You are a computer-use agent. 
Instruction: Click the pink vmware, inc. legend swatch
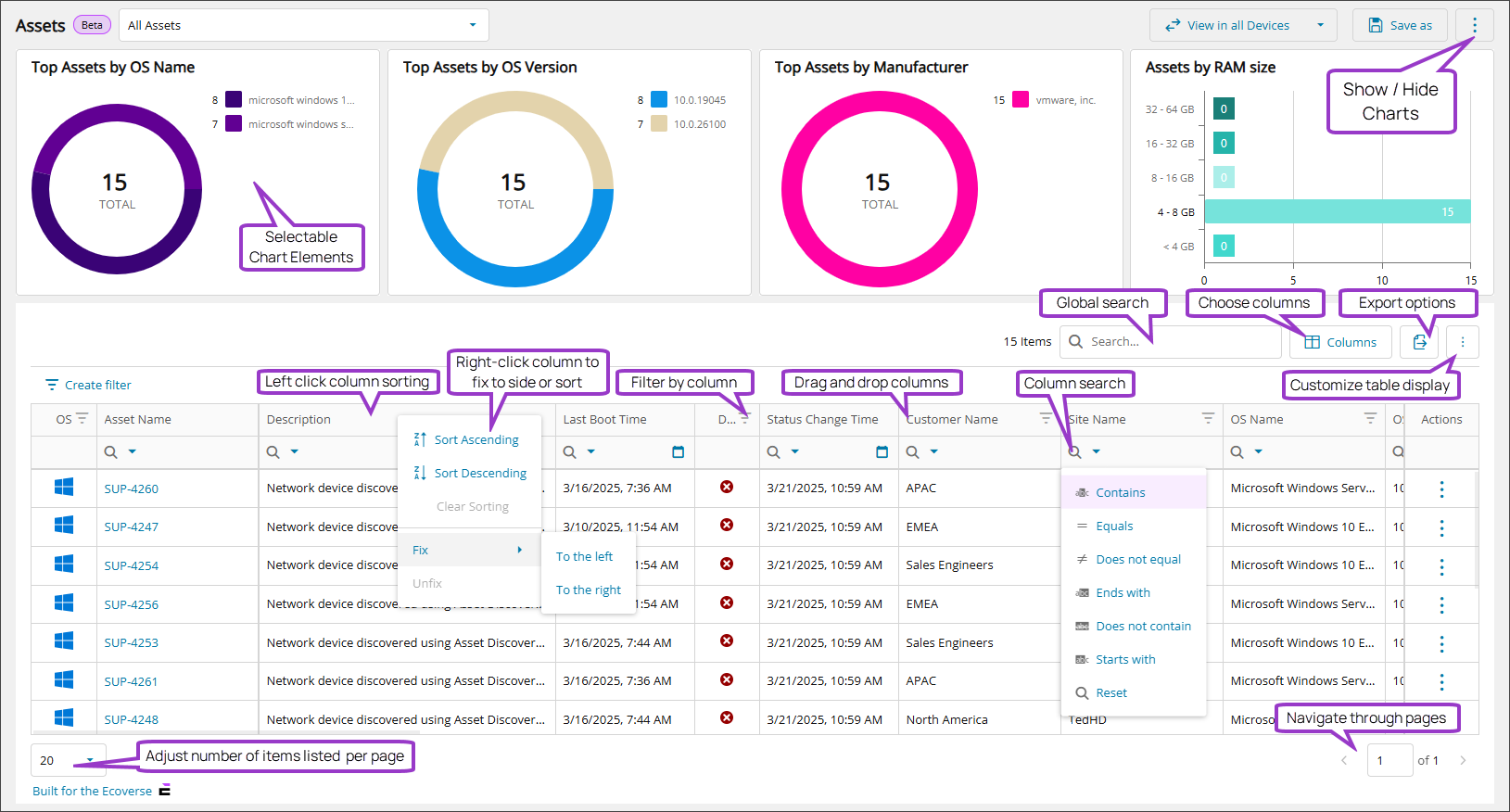1021,100
